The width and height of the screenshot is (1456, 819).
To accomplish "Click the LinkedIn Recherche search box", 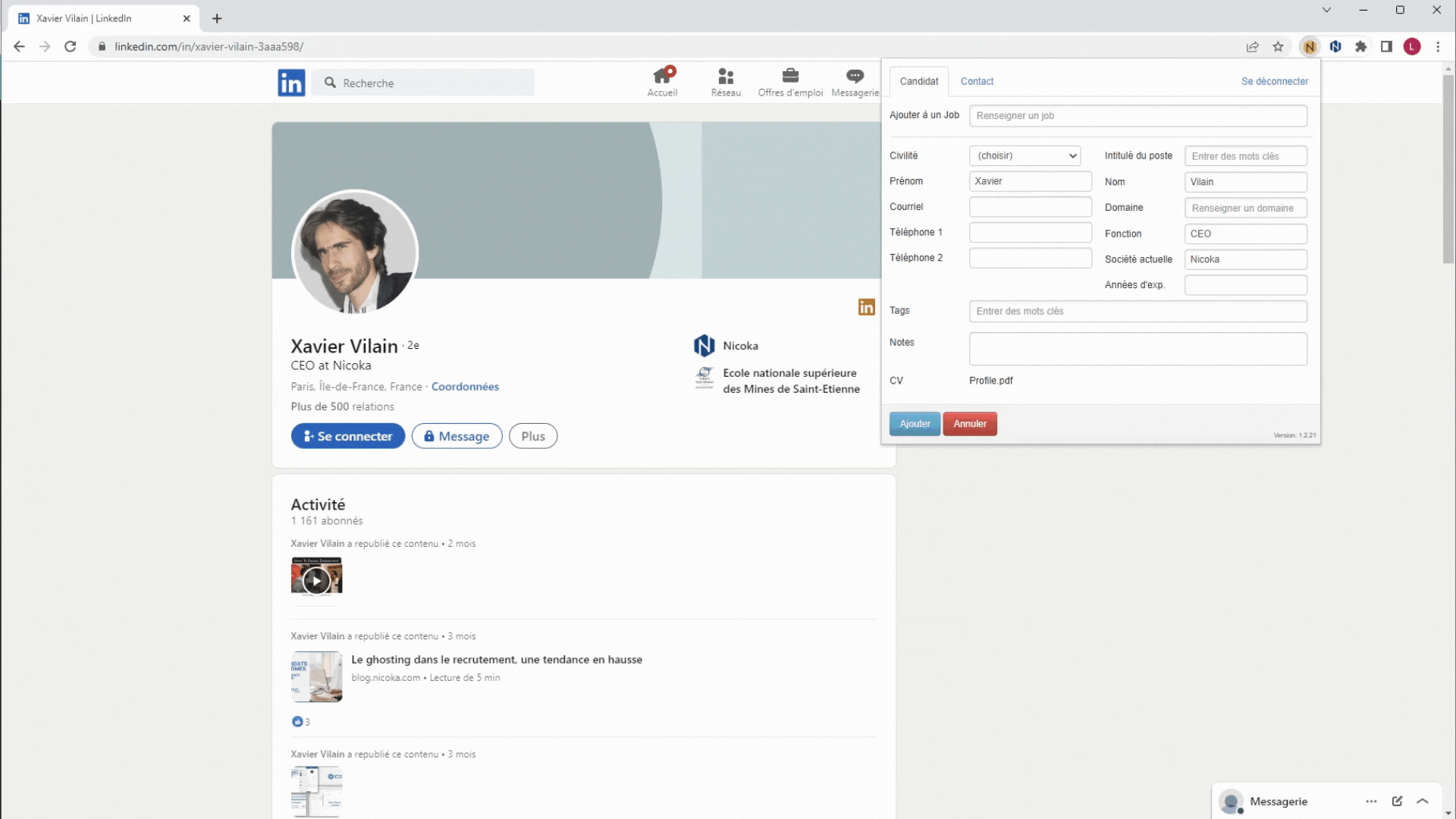I will 423,83.
